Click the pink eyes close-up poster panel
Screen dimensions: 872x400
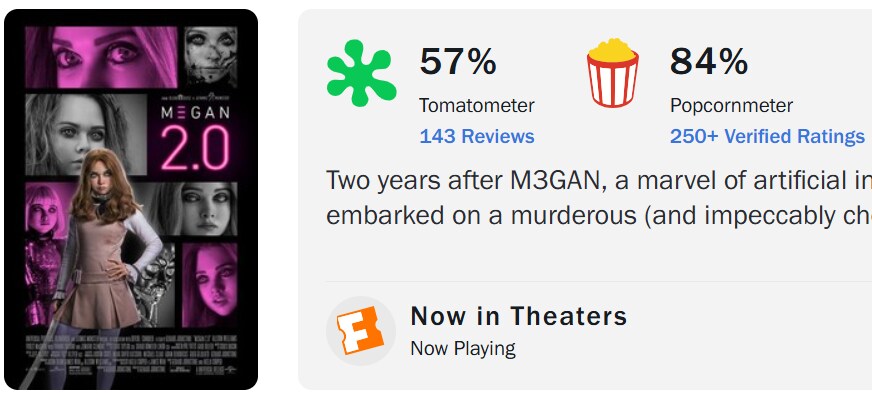(x=101, y=57)
